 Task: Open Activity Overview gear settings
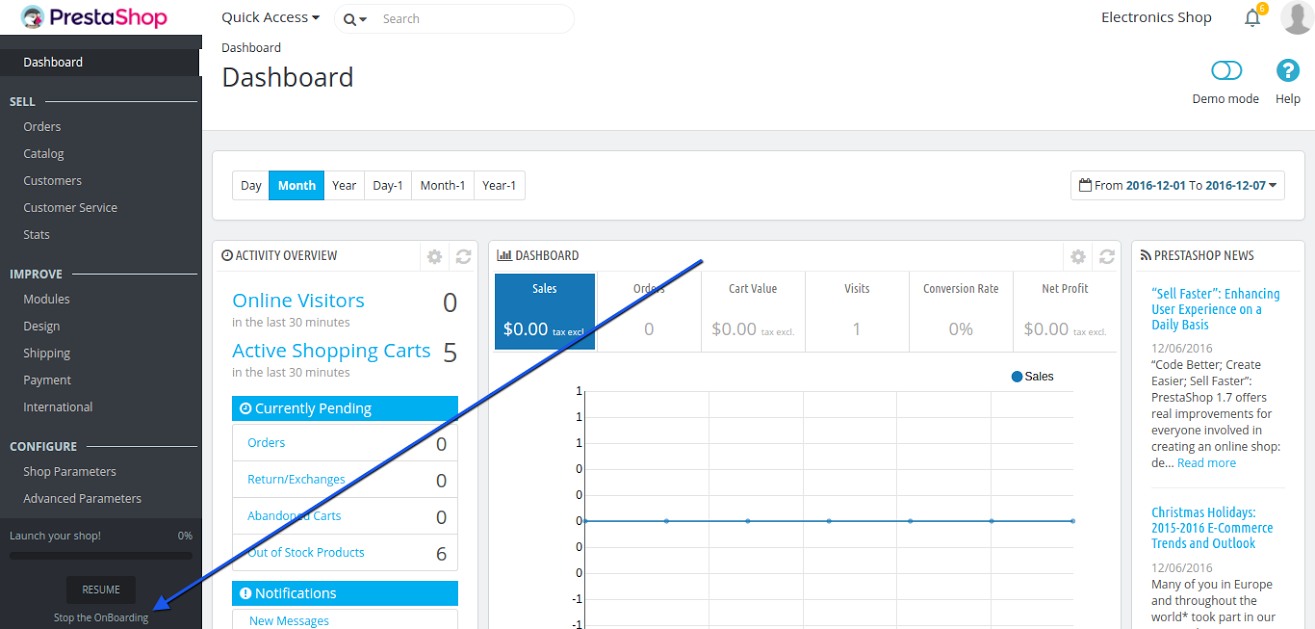click(x=434, y=256)
